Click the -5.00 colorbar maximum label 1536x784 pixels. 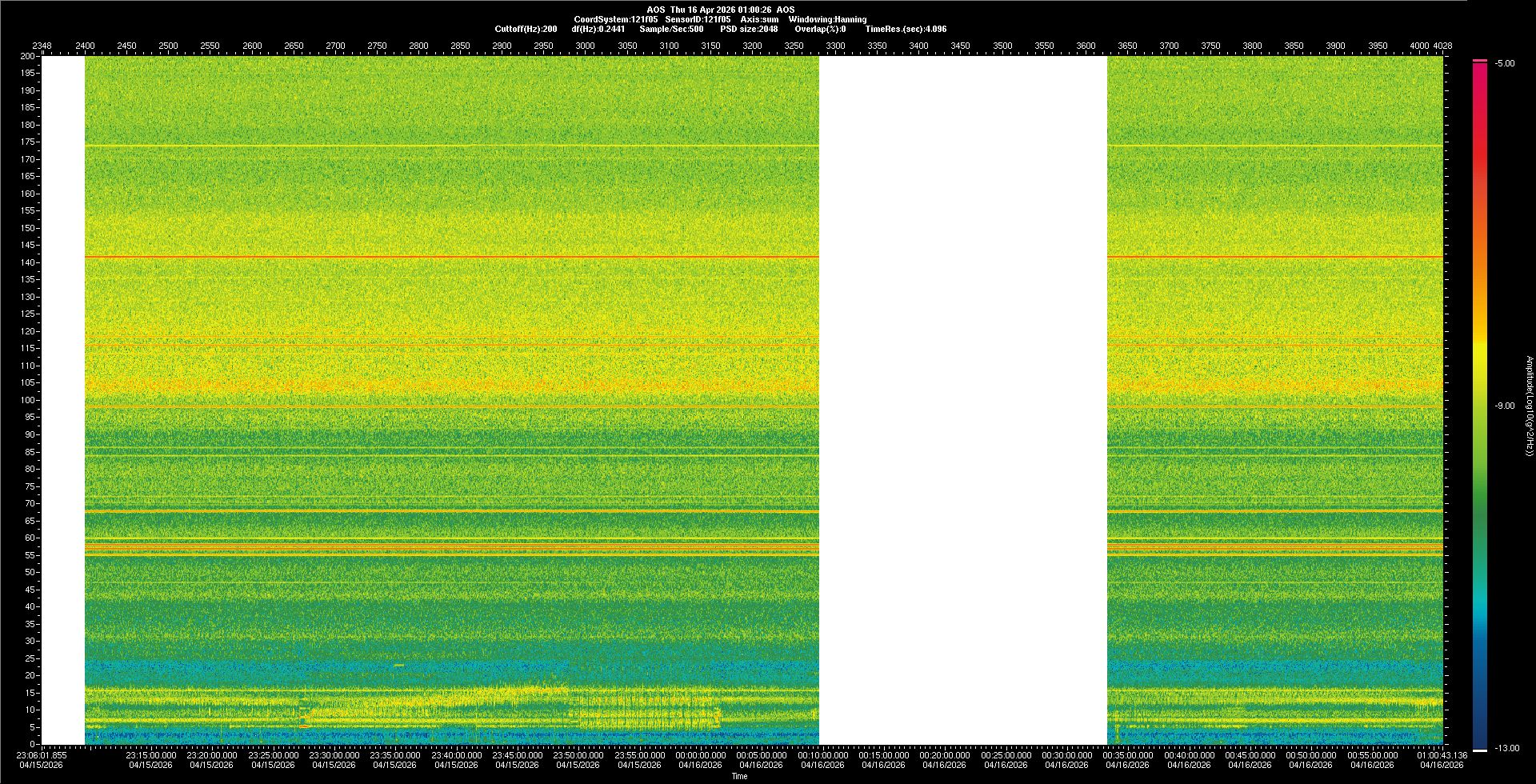tap(1504, 64)
